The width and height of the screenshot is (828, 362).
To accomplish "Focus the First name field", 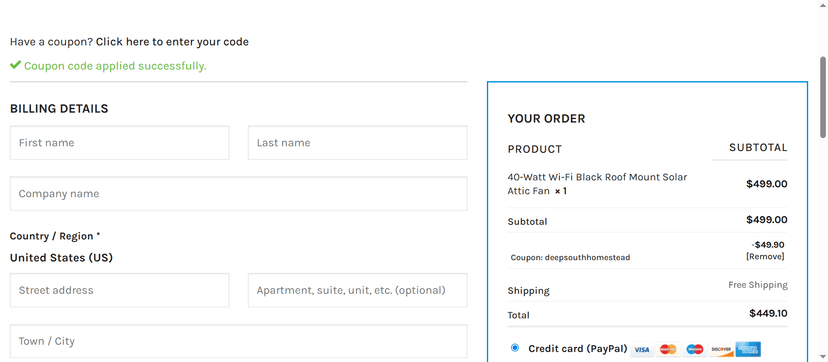I will click(119, 142).
